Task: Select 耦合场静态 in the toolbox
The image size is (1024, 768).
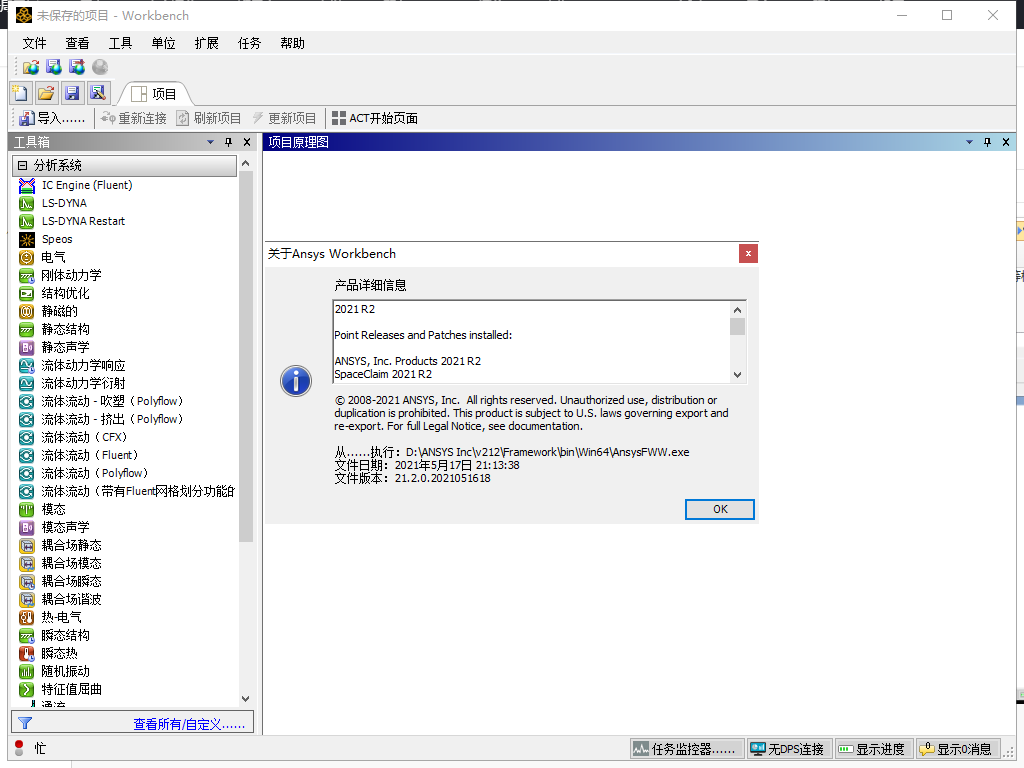Action: tap(71, 545)
